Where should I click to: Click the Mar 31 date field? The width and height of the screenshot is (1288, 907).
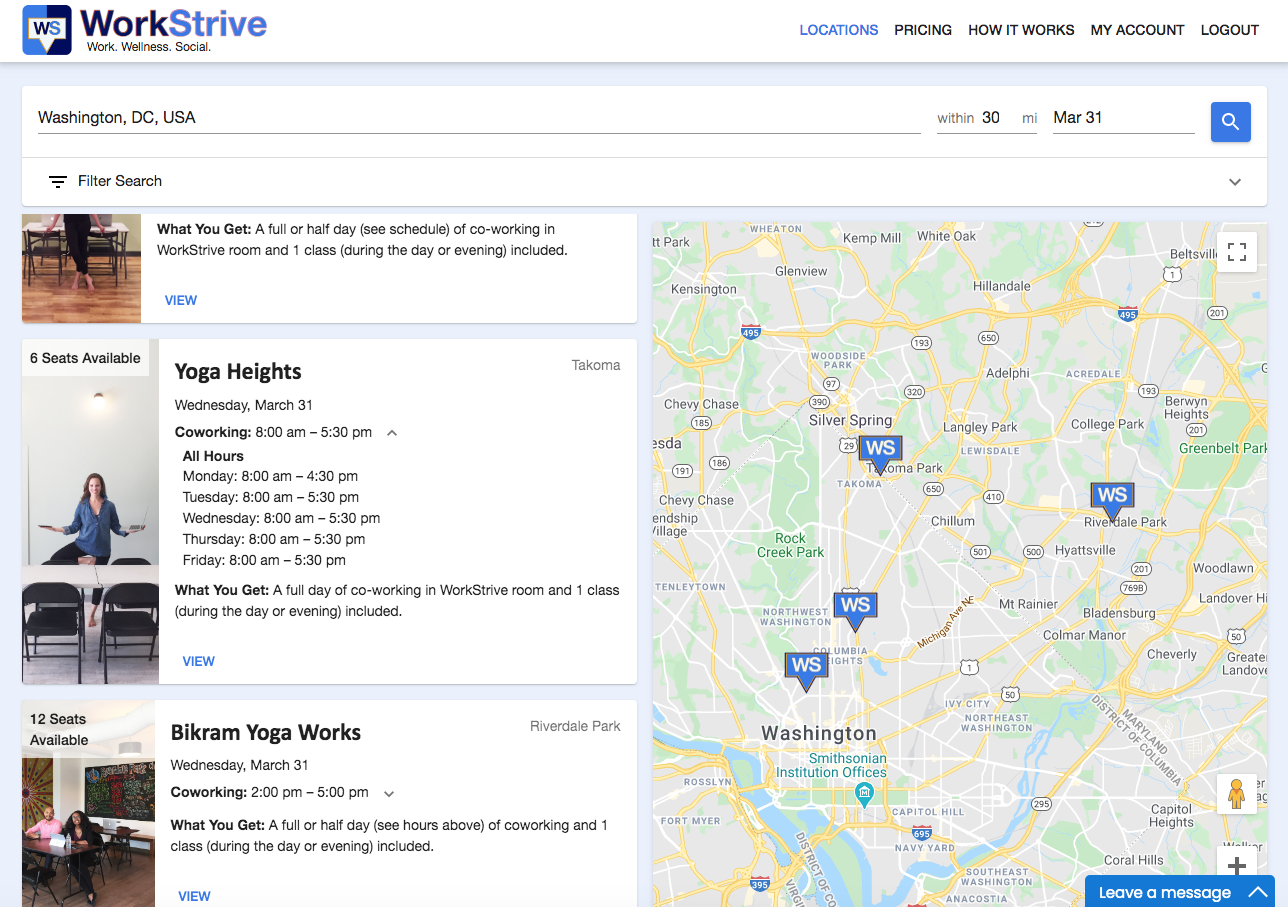(1123, 118)
